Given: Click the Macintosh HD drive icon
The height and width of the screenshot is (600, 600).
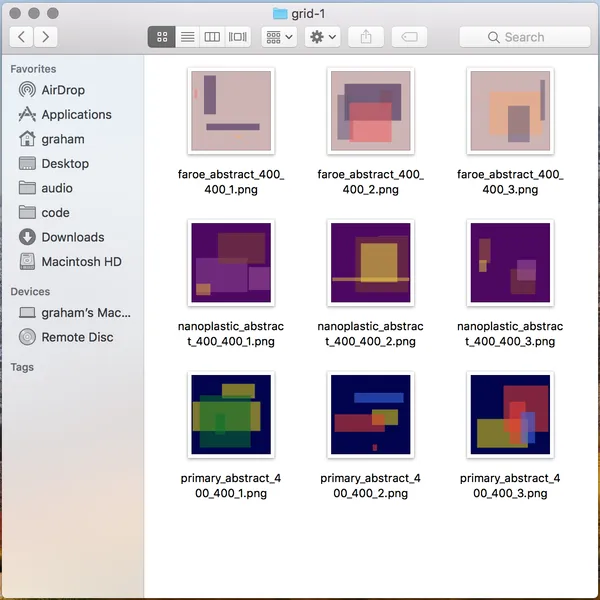Looking at the screenshot, I should click(27, 261).
